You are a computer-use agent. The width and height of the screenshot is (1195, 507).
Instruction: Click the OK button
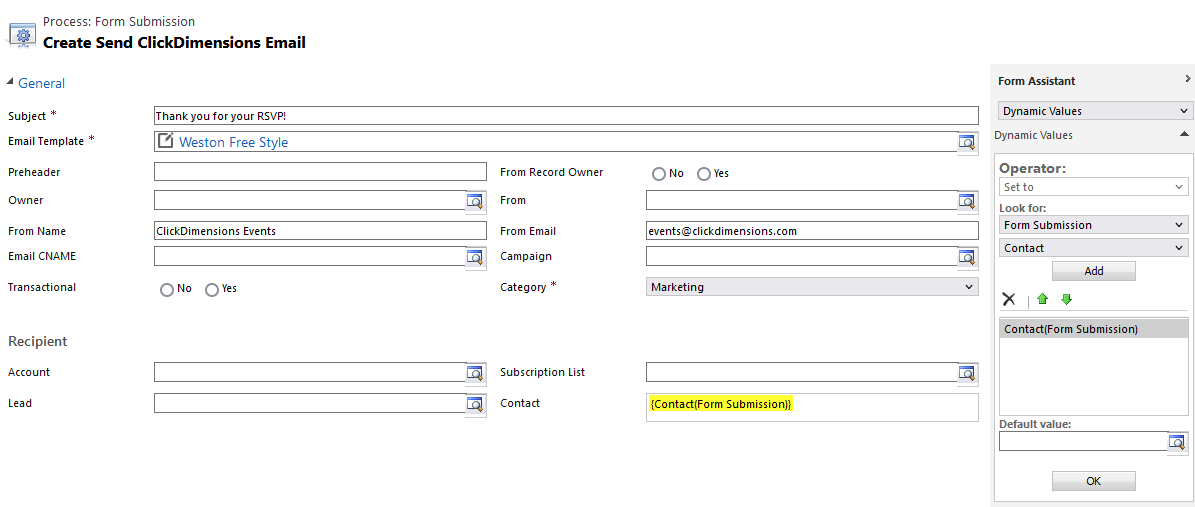[1094, 481]
